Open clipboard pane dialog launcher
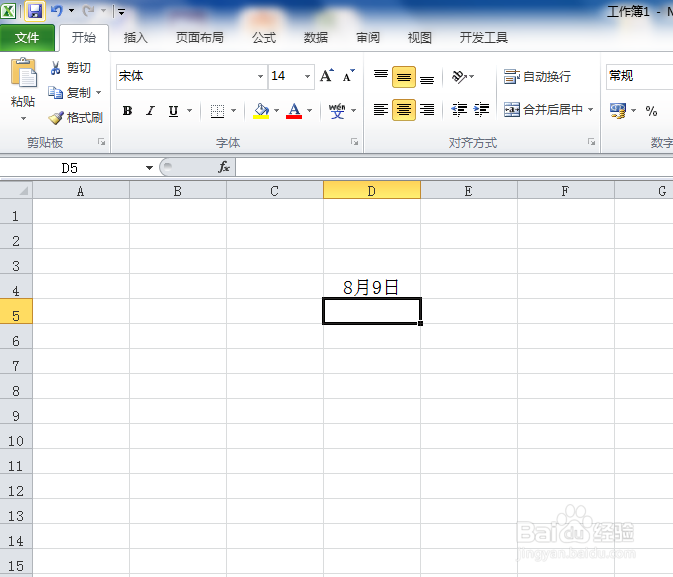673x577 pixels. (101, 142)
